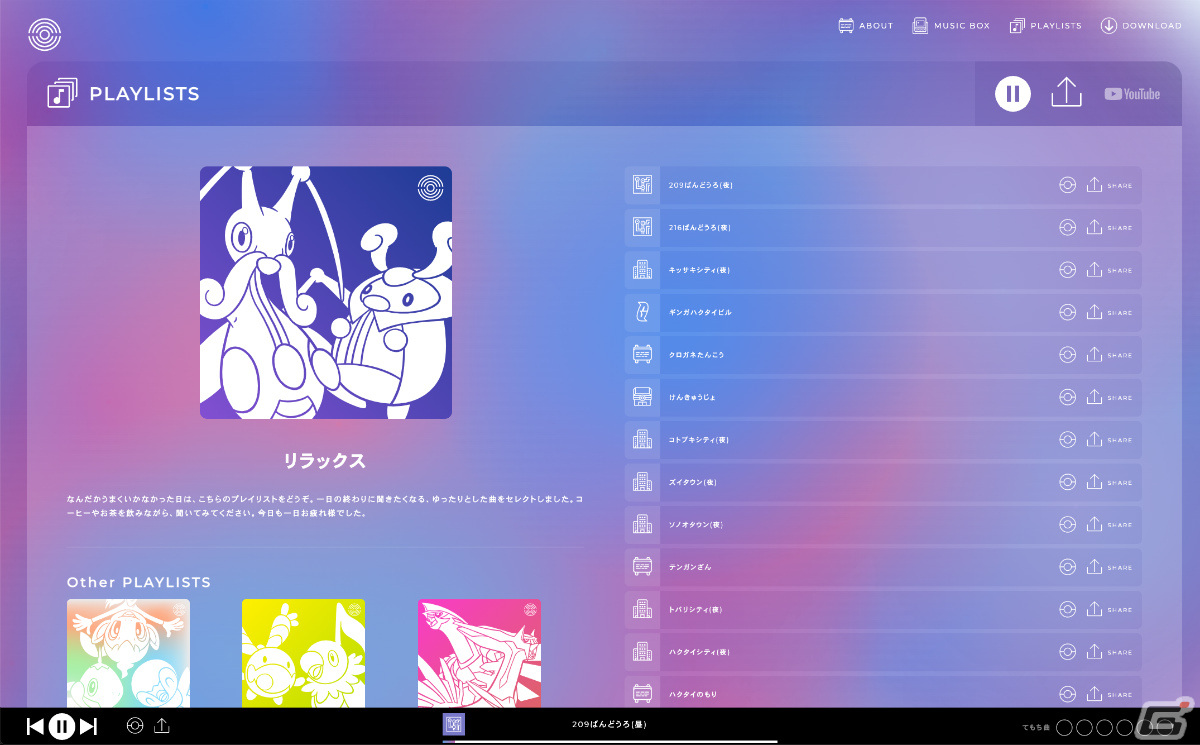This screenshot has height=745, width=1200.
Task: Click the Poké Ball icon for けんきゅうじょ
Action: coord(1067,398)
